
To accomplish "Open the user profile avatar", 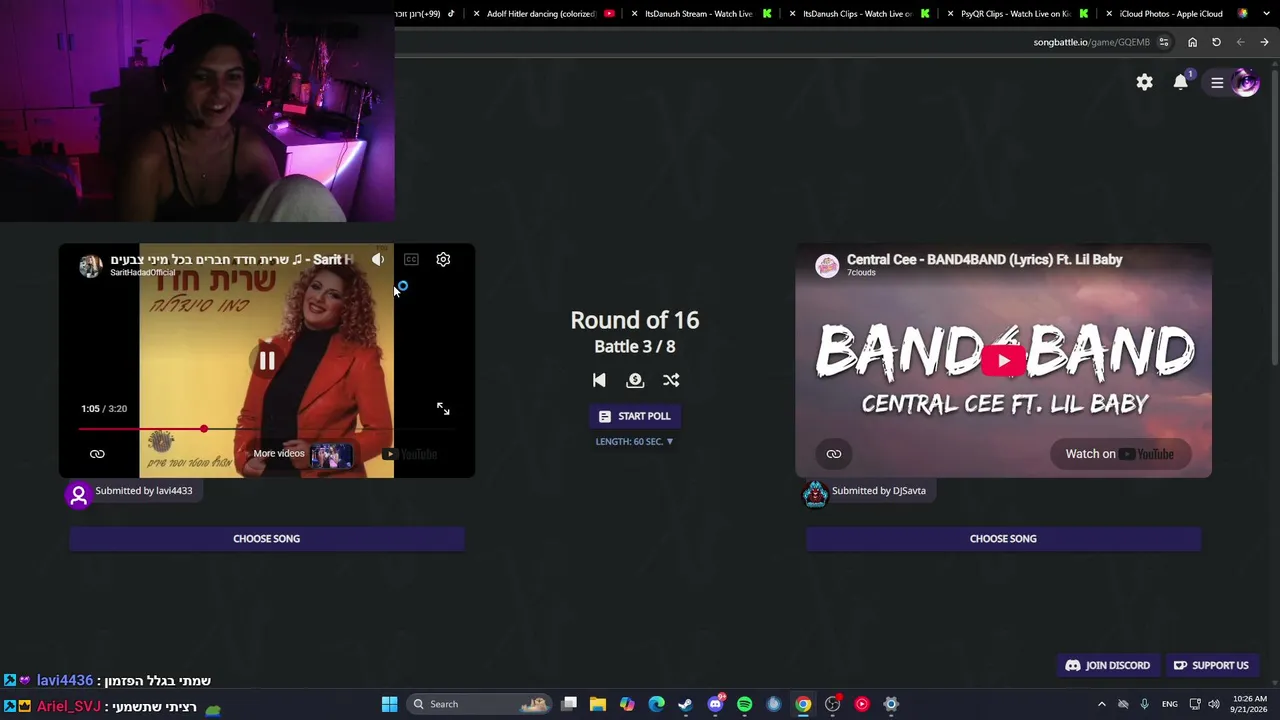I will (1246, 82).
